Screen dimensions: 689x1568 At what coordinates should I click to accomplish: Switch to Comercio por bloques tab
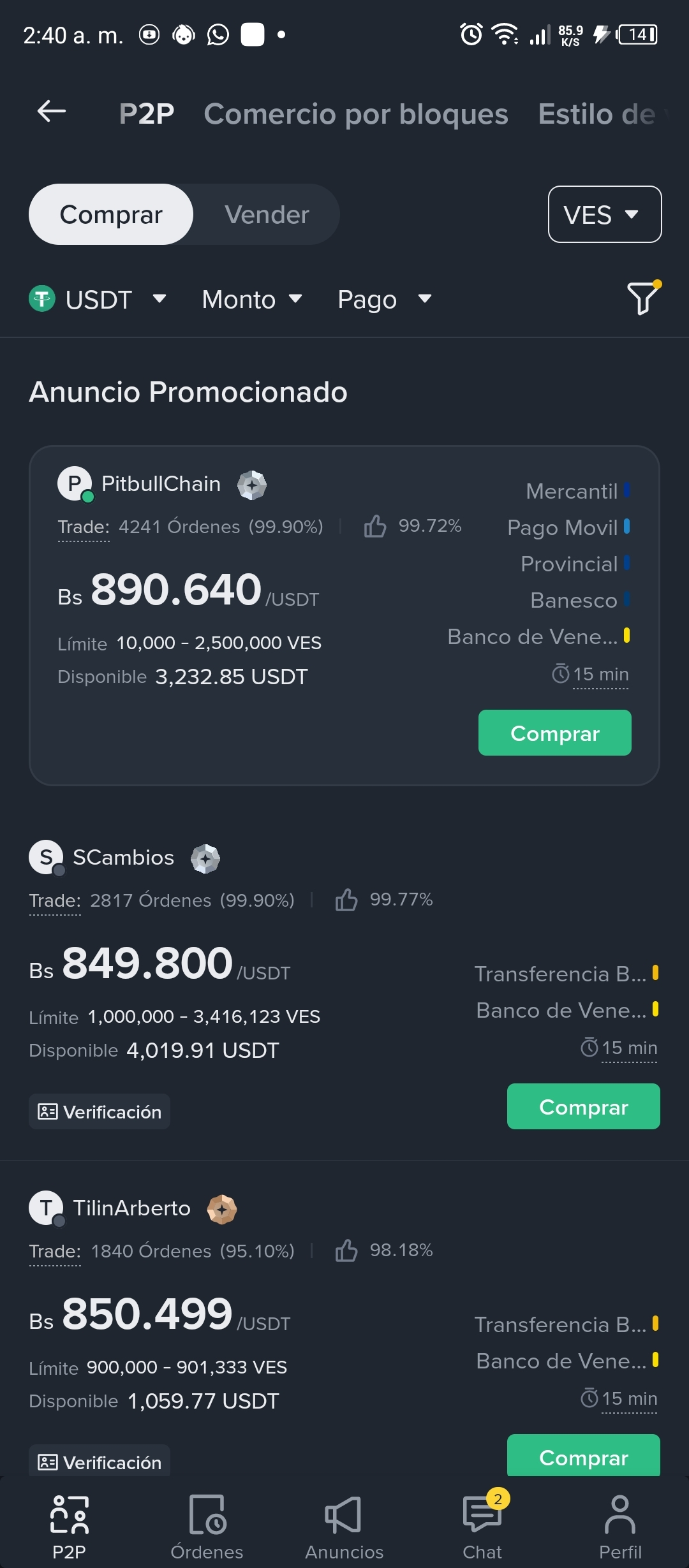coord(356,114)
